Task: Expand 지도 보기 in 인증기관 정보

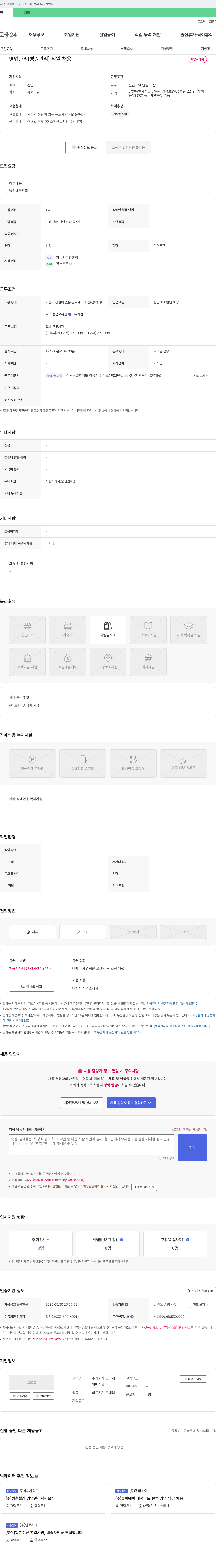Action: [201, 1304]
